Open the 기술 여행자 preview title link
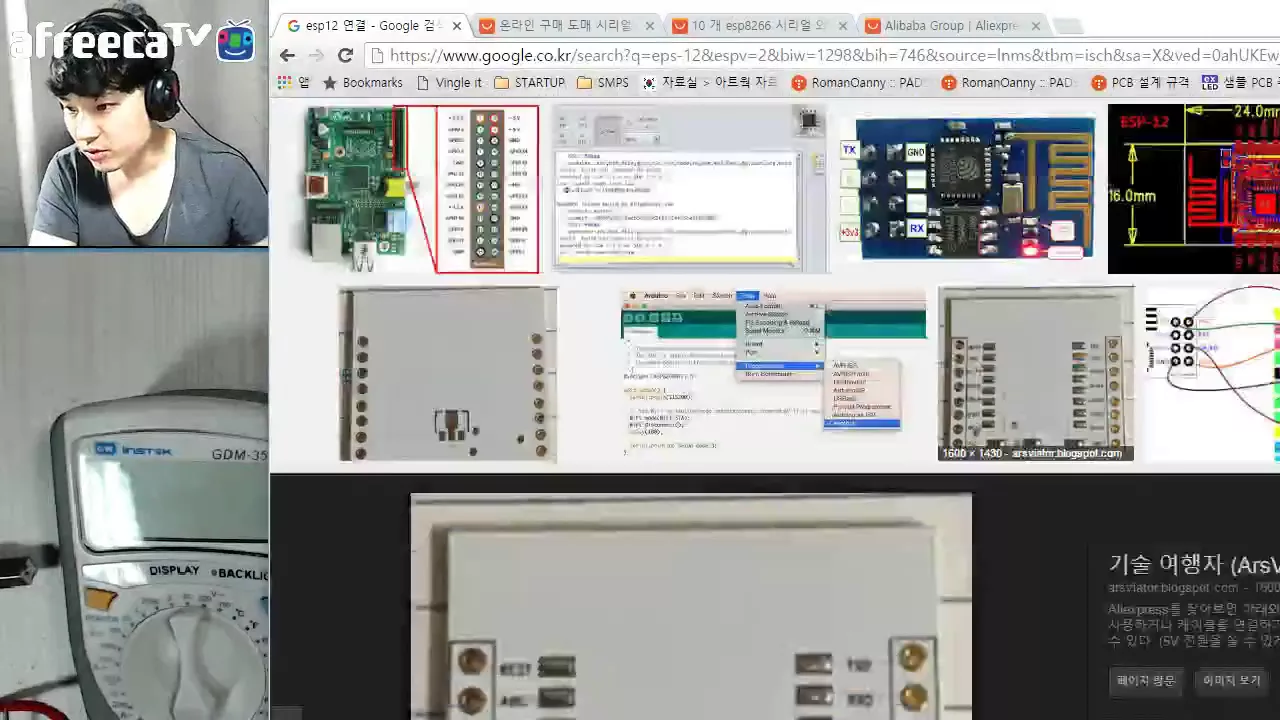This screenshot has width=1280, height=720. (x=1194, y=564)
